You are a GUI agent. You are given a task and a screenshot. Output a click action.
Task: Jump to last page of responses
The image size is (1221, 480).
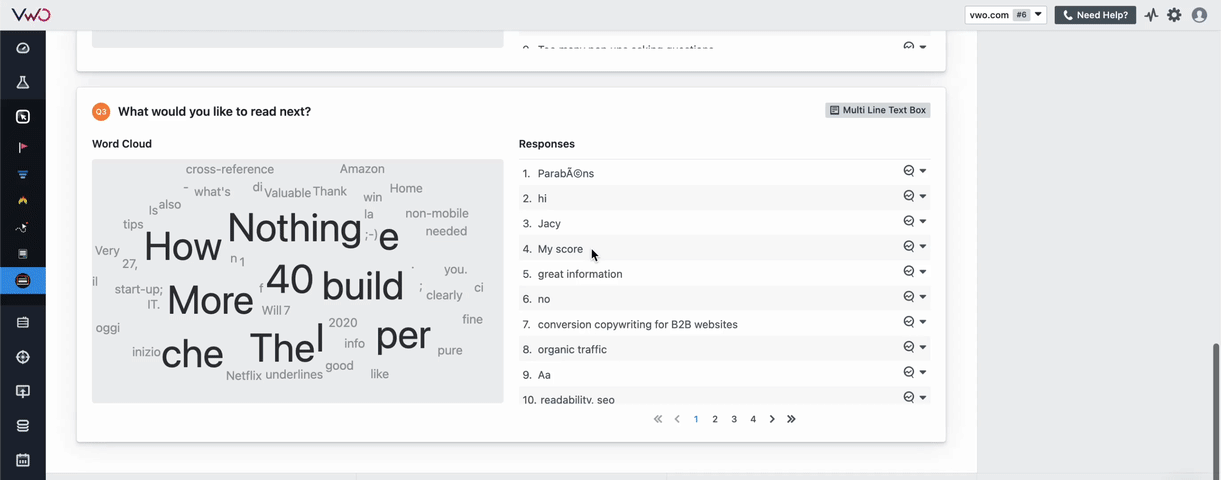[791, 419]
